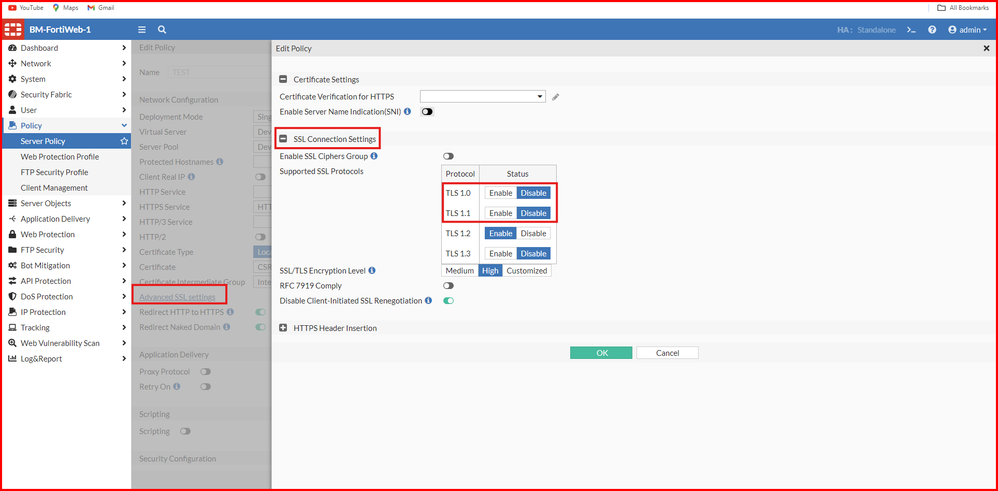Toggle Disable Client-Initiated SSL Renegotiation switch
Image resolution: width=998 pixels, height=491 pixels.
(x=449, y=301)
